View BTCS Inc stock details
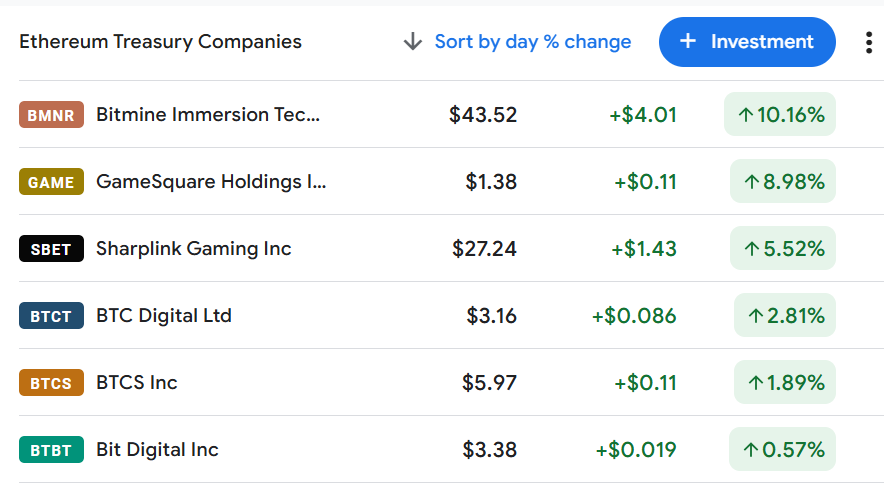This screenshot has width=884, height=491. coord(451,383)
